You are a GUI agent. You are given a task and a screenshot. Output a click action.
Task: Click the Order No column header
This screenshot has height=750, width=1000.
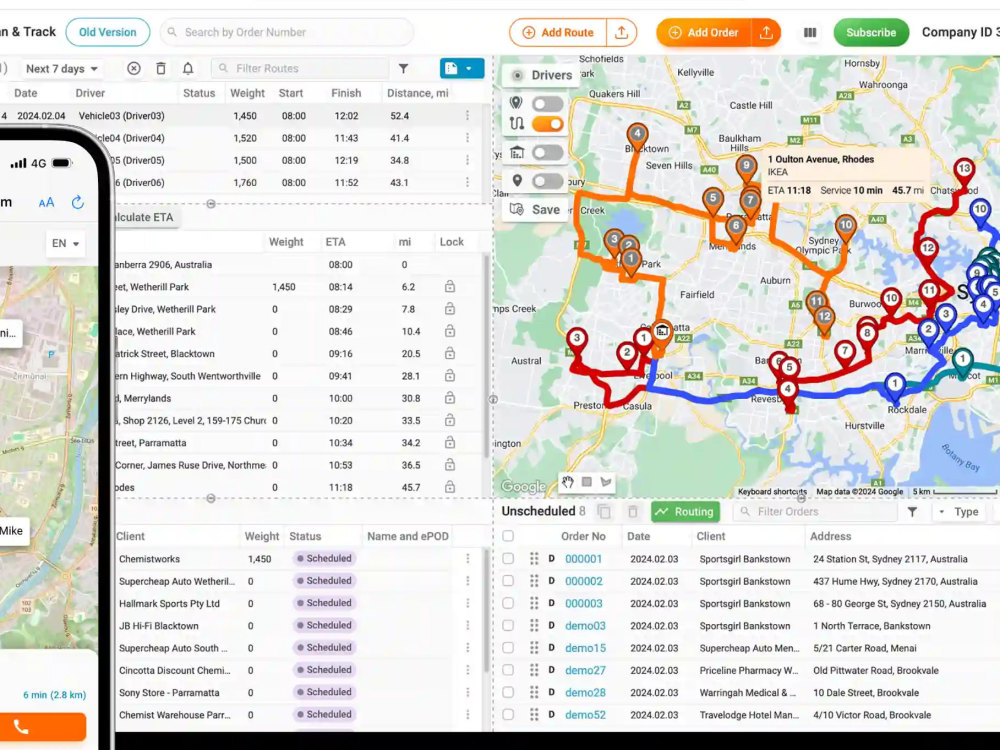click(583, 536)
